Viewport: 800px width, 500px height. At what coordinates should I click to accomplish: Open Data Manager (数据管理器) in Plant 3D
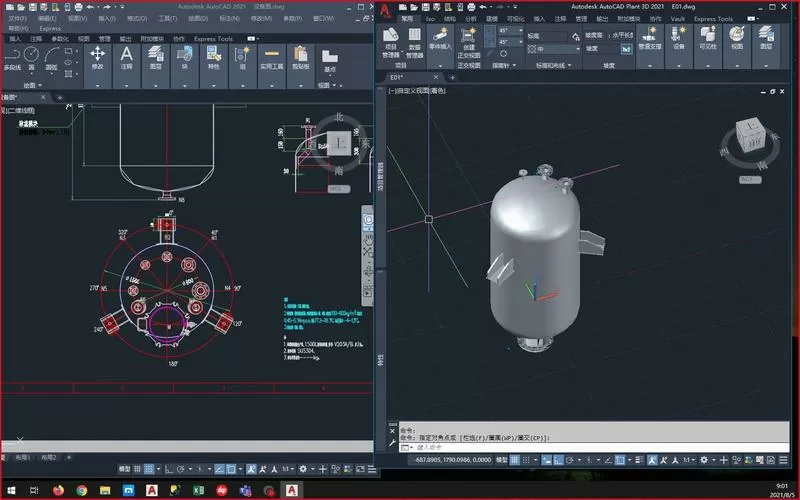[x=414, y=43]
